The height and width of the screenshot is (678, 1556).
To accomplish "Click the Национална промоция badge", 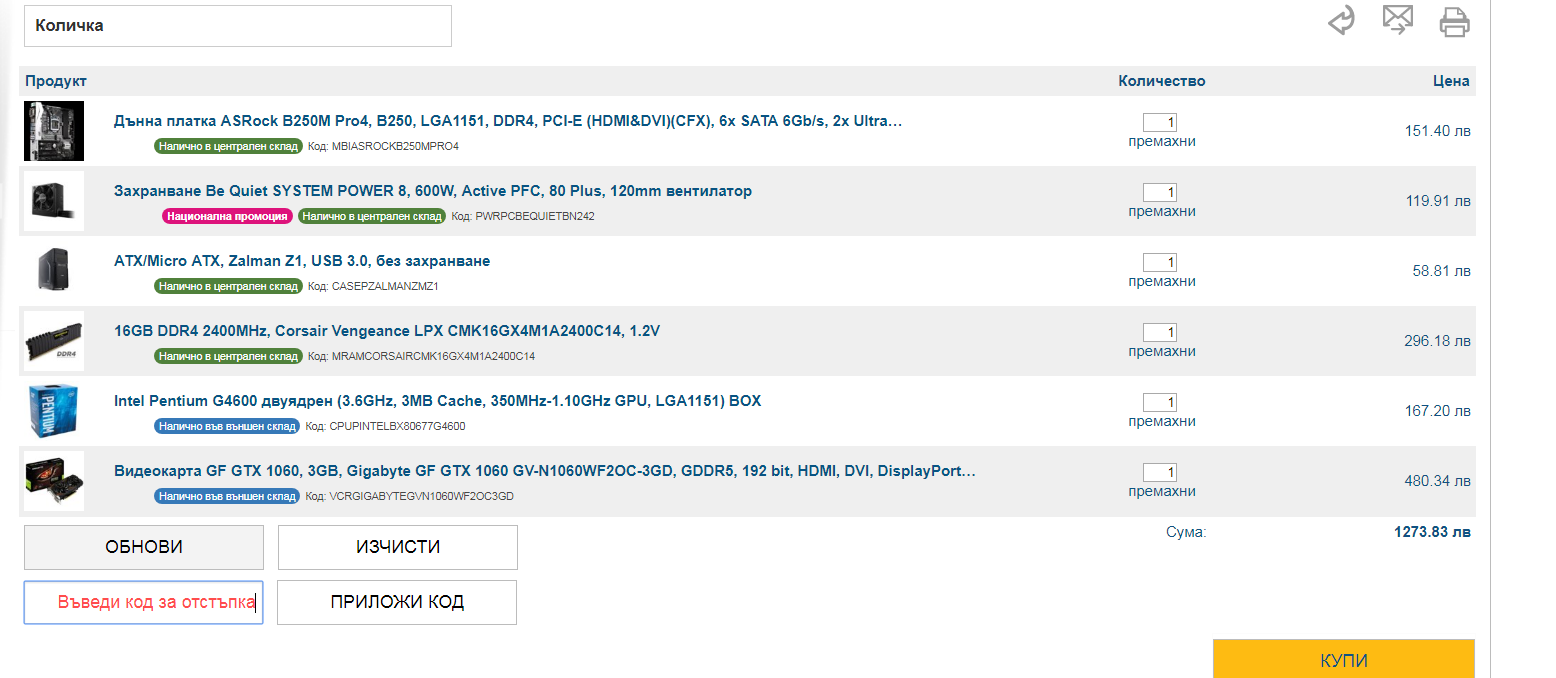I will [x=227, y=216].
